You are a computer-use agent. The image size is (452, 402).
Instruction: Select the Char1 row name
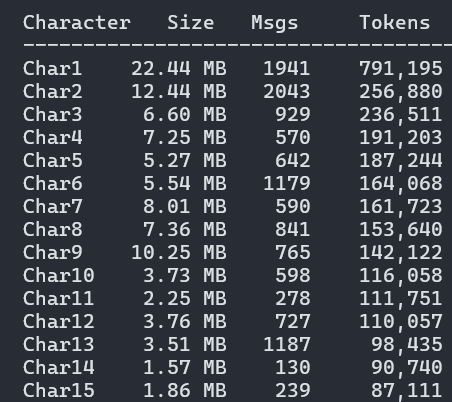(52, 68)
